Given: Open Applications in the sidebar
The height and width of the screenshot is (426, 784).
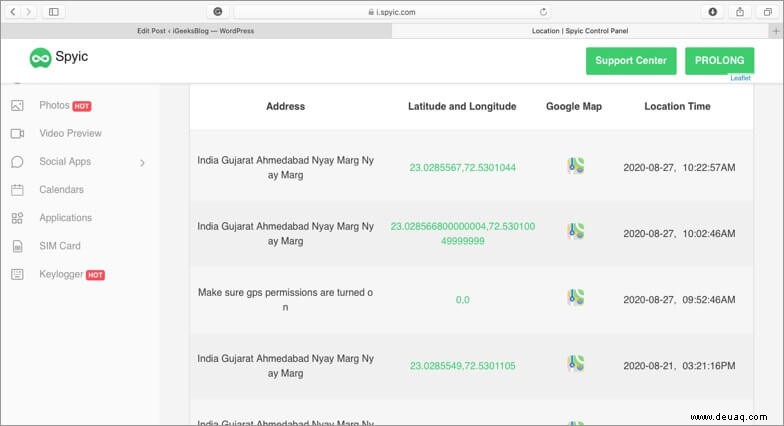Looking at the screenshot, I should 66,218.
